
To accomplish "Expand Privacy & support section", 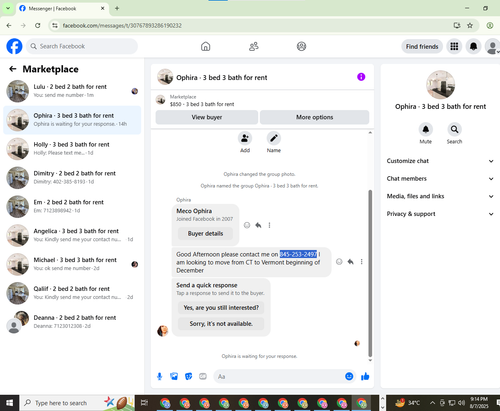I will click(440, 214).
